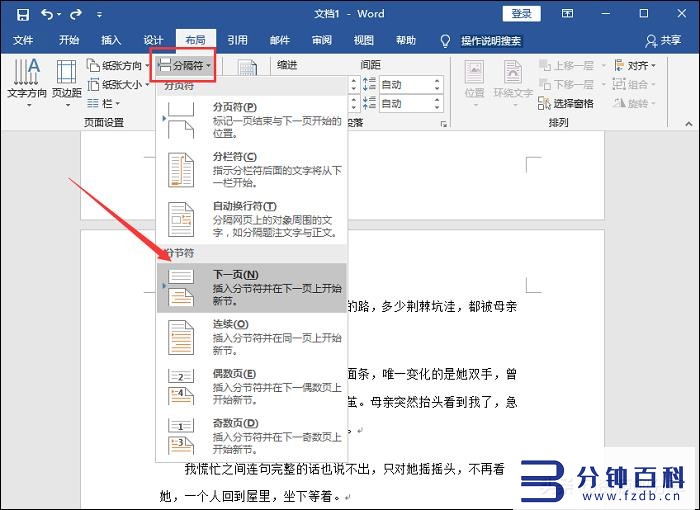This screenshot has height=510, width=700.
Task: Click the 操作说明搜索 search box
Action: [491, 41]
